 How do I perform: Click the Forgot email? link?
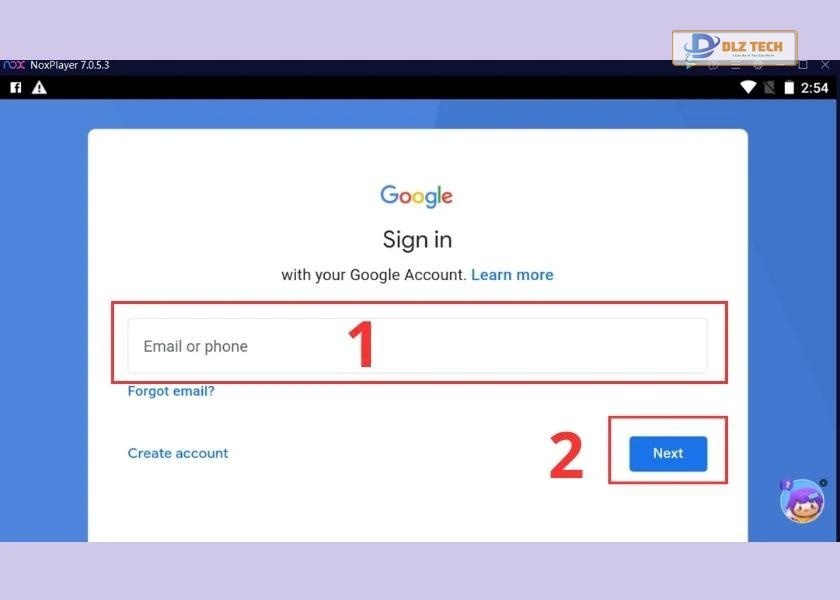(x=171, y=391)
